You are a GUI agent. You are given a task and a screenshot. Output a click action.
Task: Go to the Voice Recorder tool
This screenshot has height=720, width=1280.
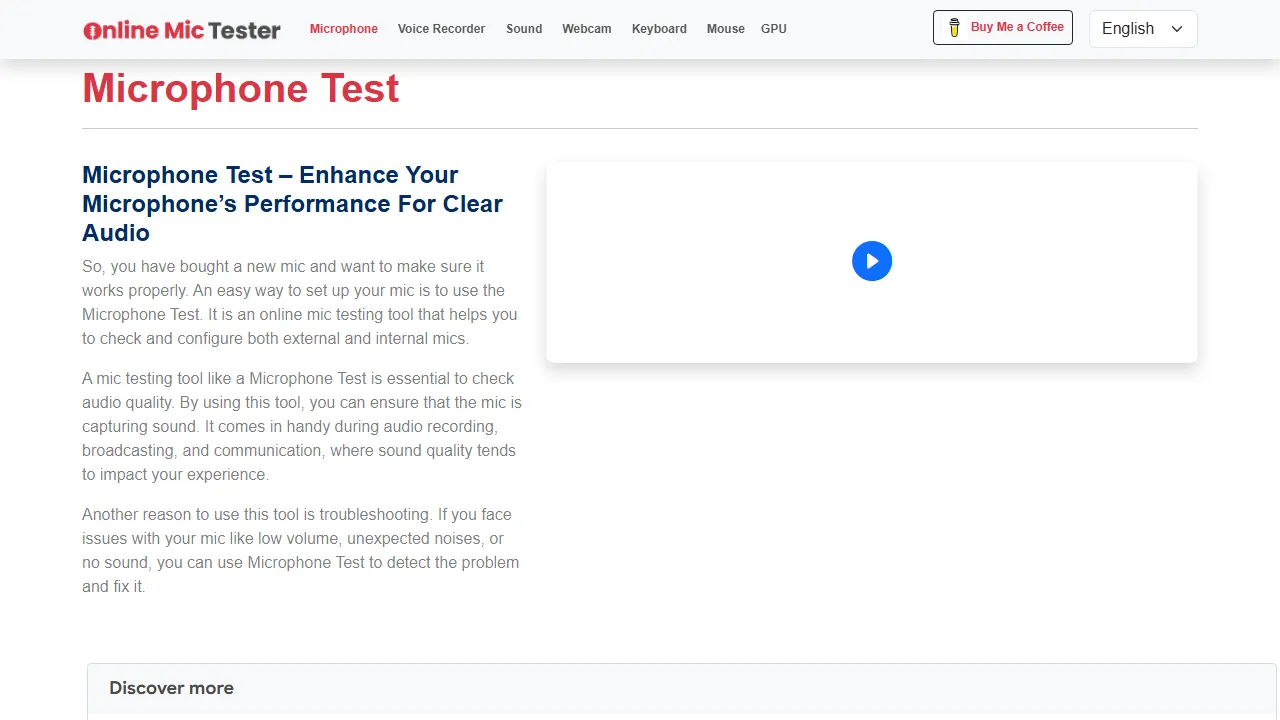tap(441, 29)
